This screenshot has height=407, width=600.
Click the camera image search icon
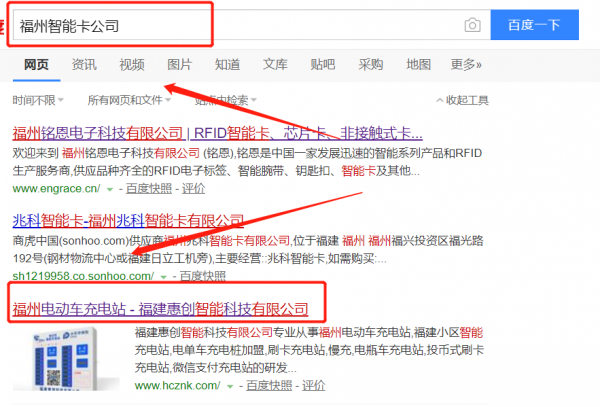point(473,25)
